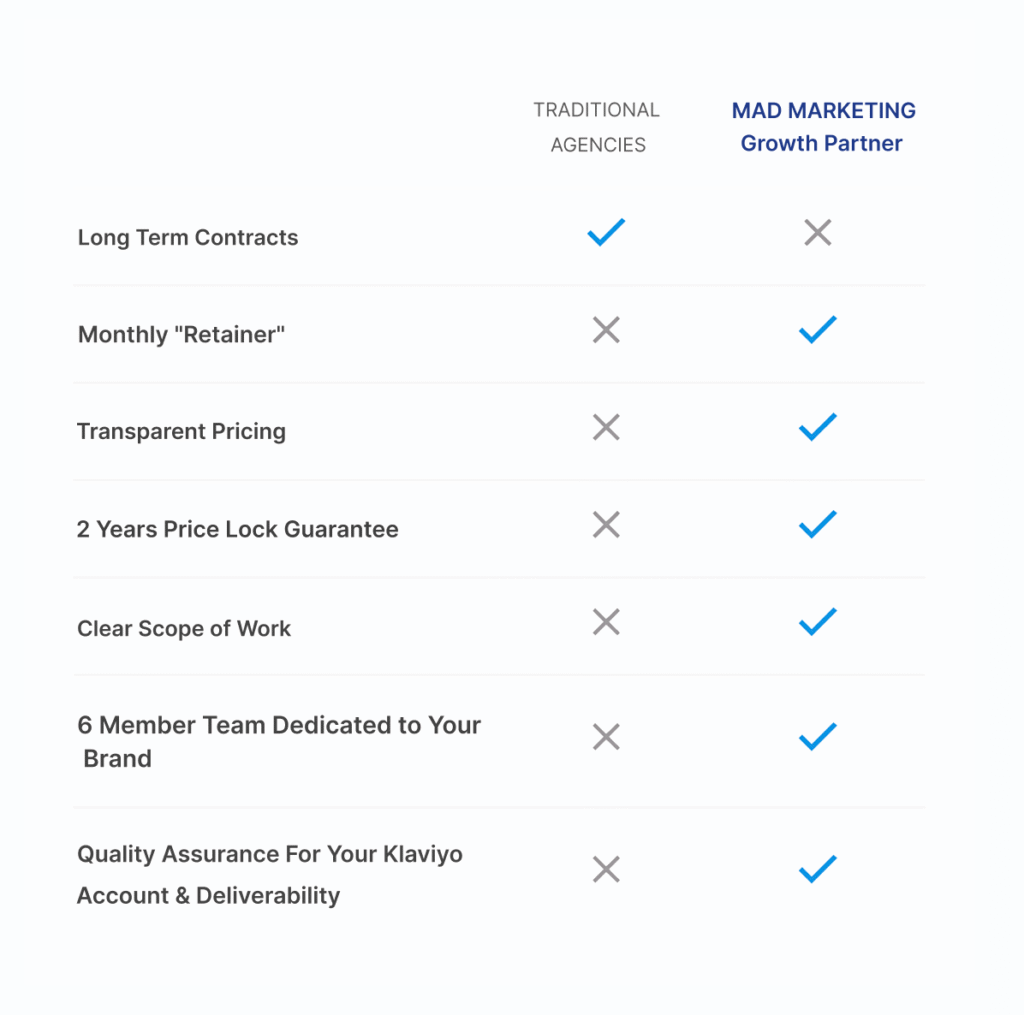Select the MAD MARKETING Growth Partner header

pos(823,127)
